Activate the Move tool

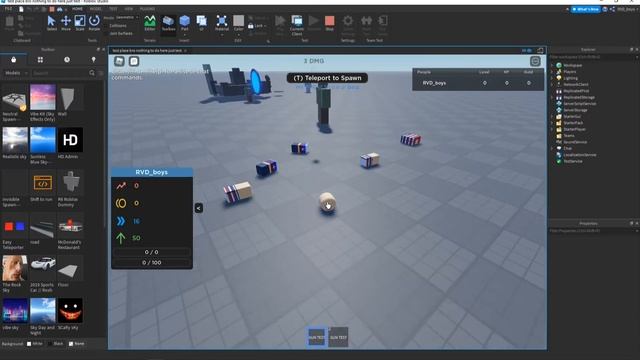tap(66, 23)
